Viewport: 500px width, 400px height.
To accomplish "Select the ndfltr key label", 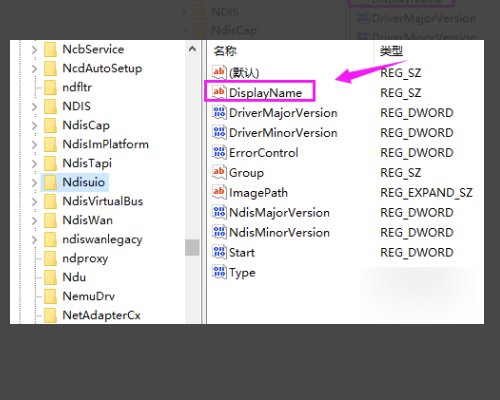I will (x=77, y=87).
